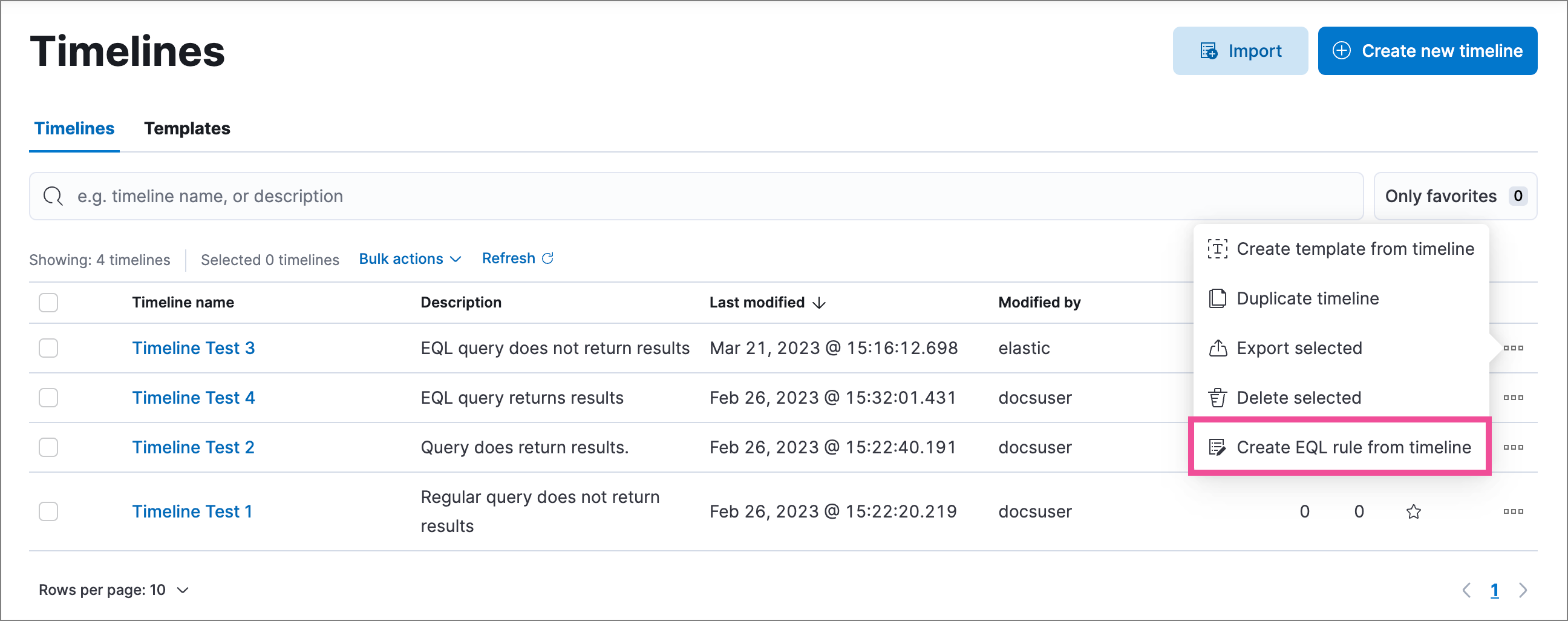Select the checkbox for Timeline Test 3
The width and height of the screenshot is (1568, 621).
(48, 347)
